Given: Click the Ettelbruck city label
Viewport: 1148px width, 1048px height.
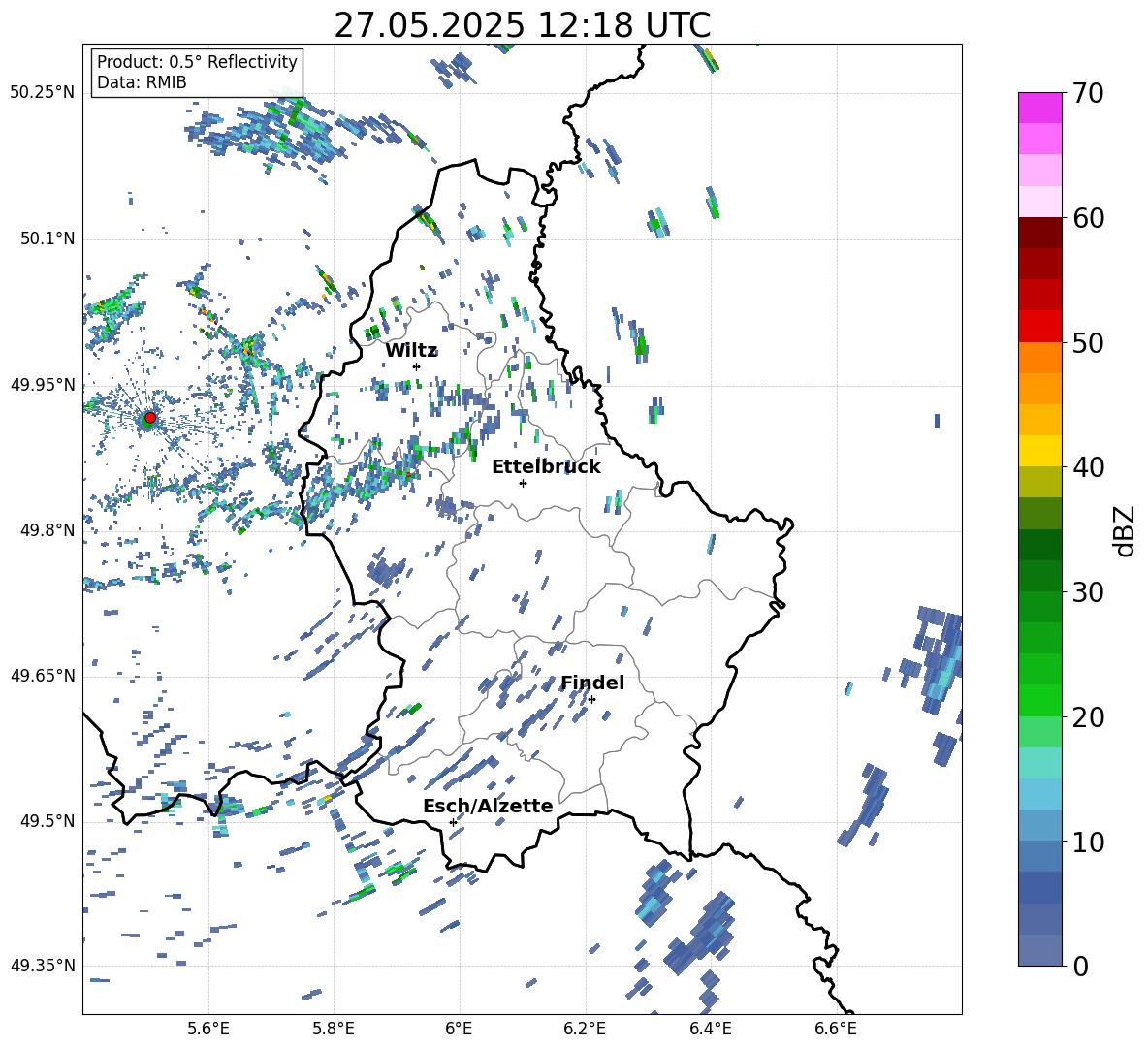Looking at the screenshot, I should pos(546,467).
